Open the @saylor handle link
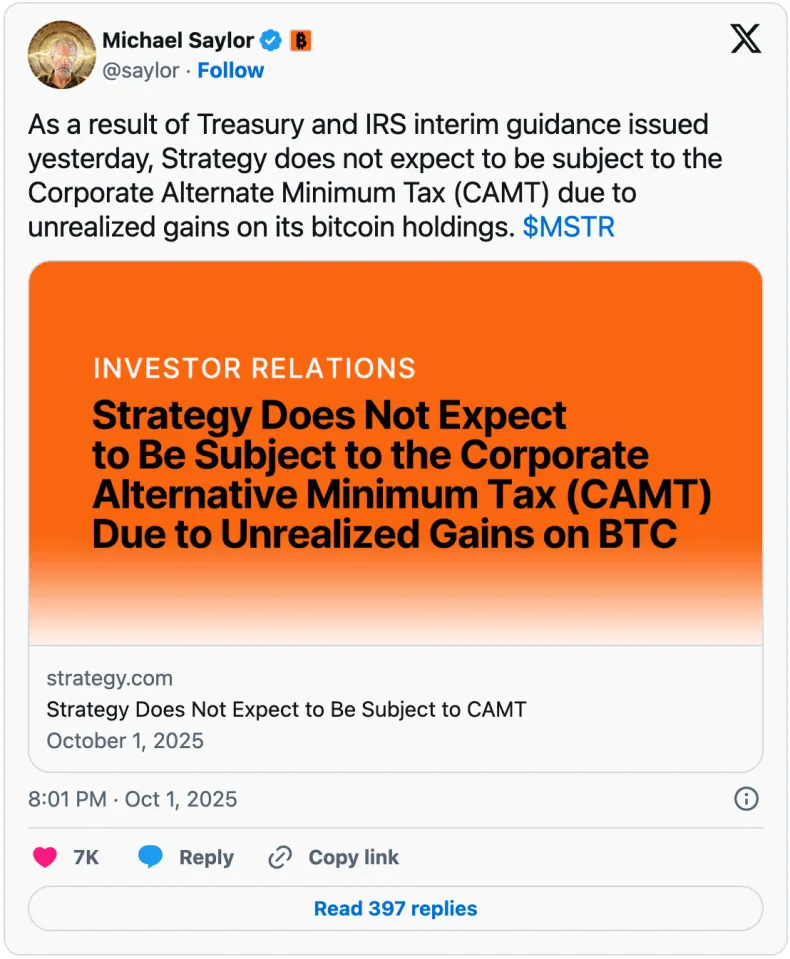 (x=141, y=71)
